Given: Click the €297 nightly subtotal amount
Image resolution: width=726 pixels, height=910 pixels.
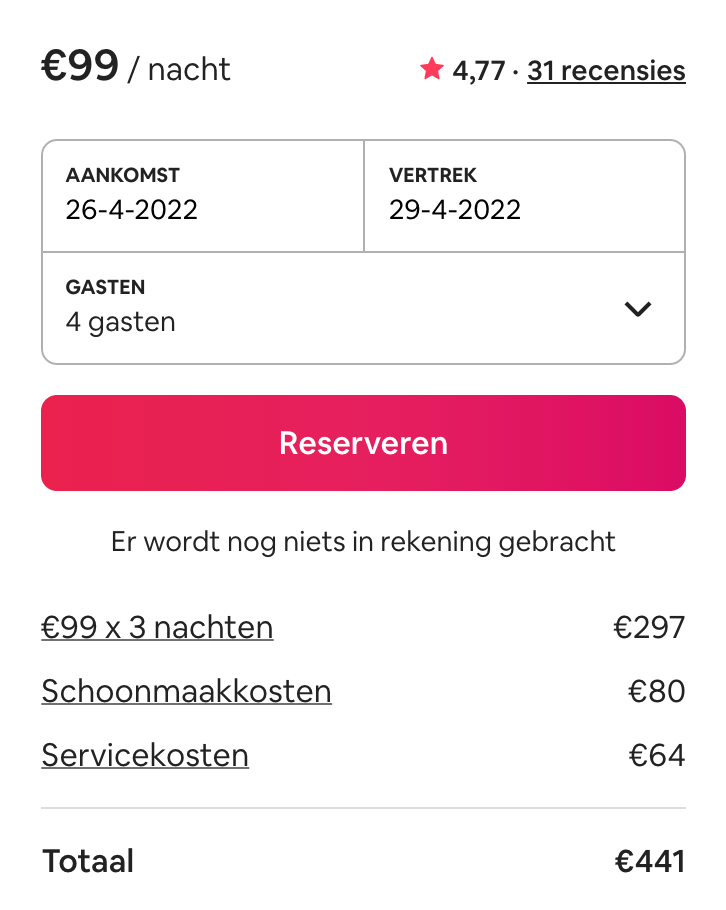Looking at the screenshot, I should pos(649,627).
